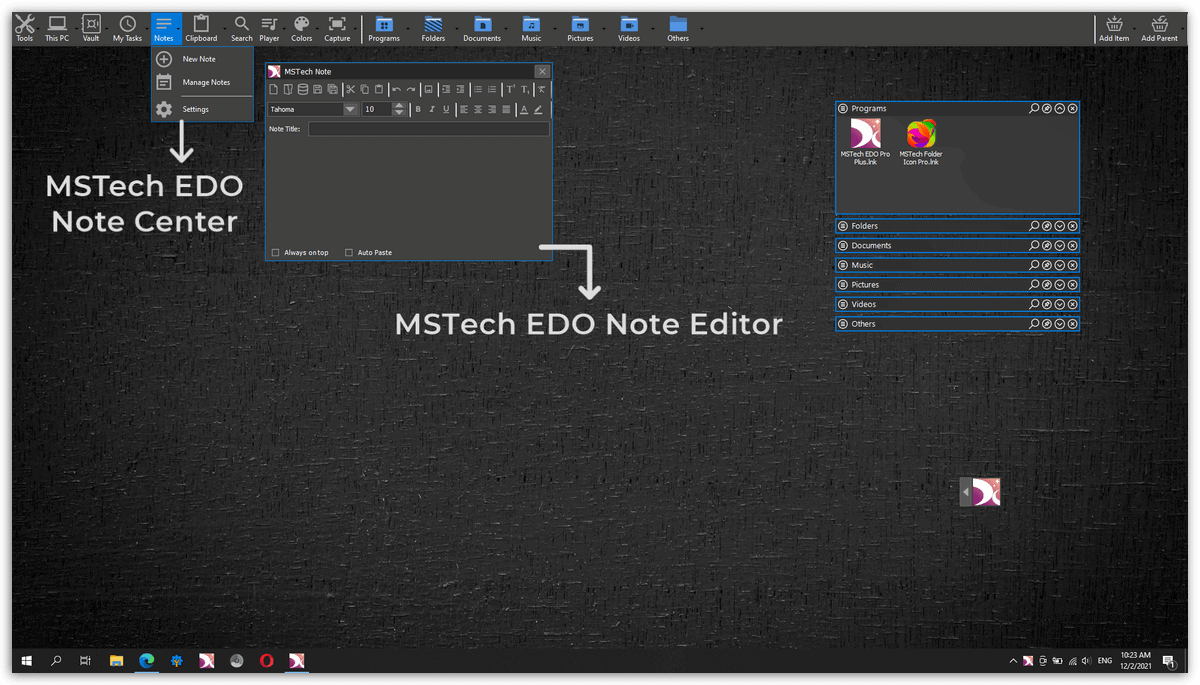Collapse the Programs panel
This screenshot has height=685, width=1200.
[1060, 108]
